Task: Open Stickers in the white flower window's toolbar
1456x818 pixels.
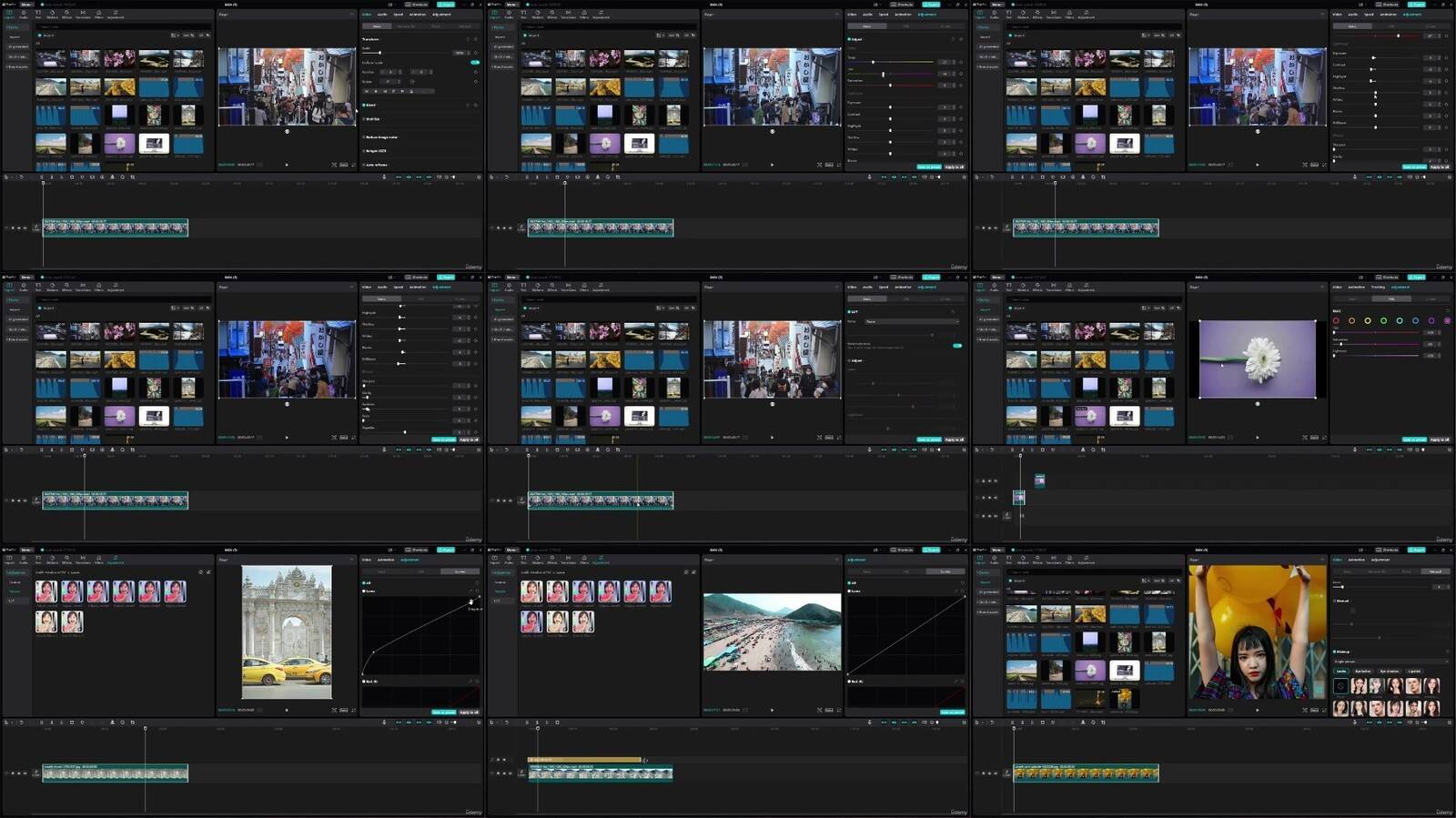Action: [1023, 288]
